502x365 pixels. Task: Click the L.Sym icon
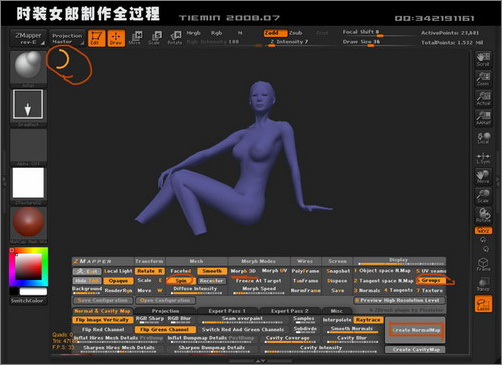pos(483,157)
